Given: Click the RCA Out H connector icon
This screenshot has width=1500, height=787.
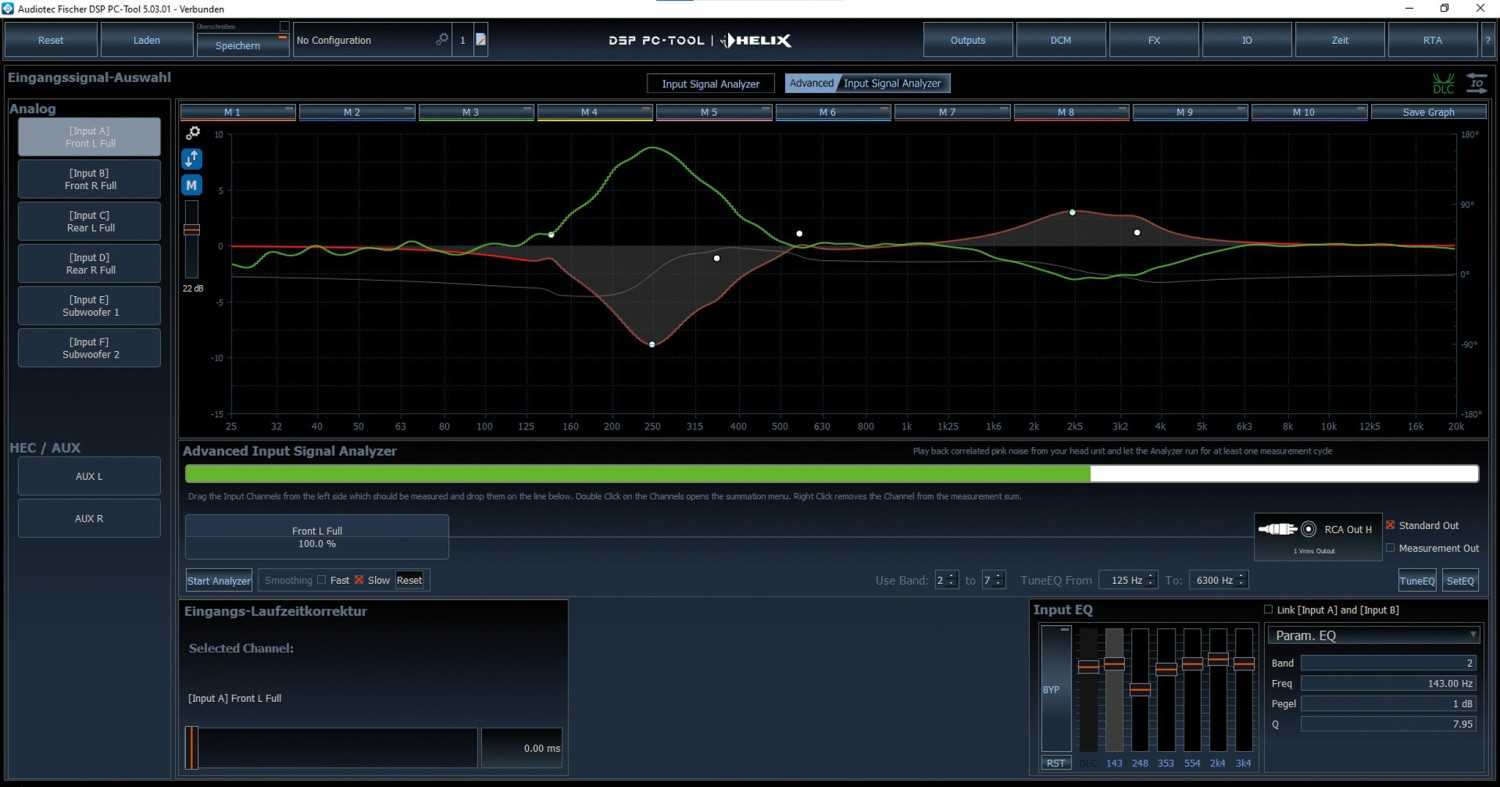Looking at the screenshot, I should click(1289, 529).
